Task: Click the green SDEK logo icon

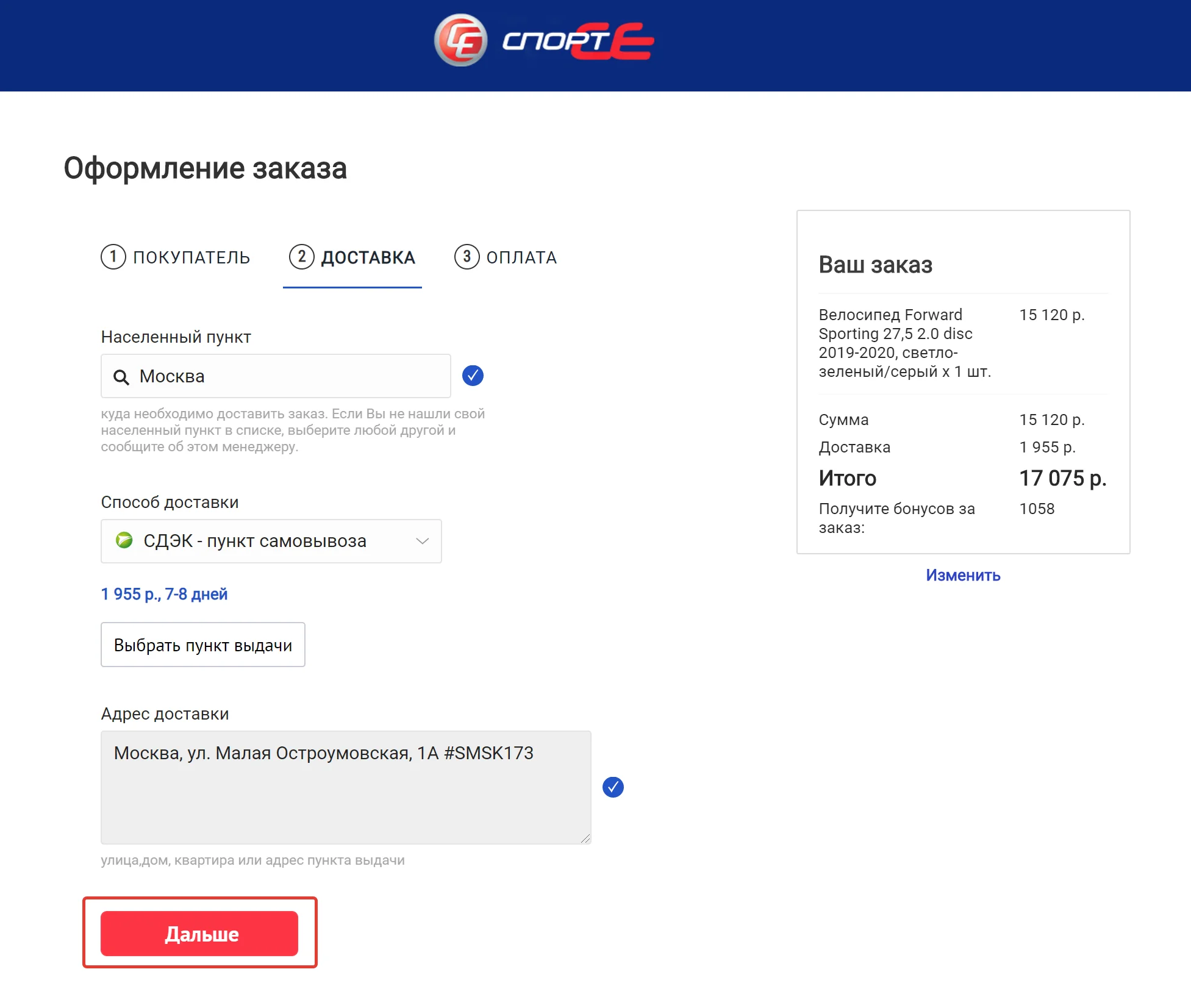Action: 124,540
